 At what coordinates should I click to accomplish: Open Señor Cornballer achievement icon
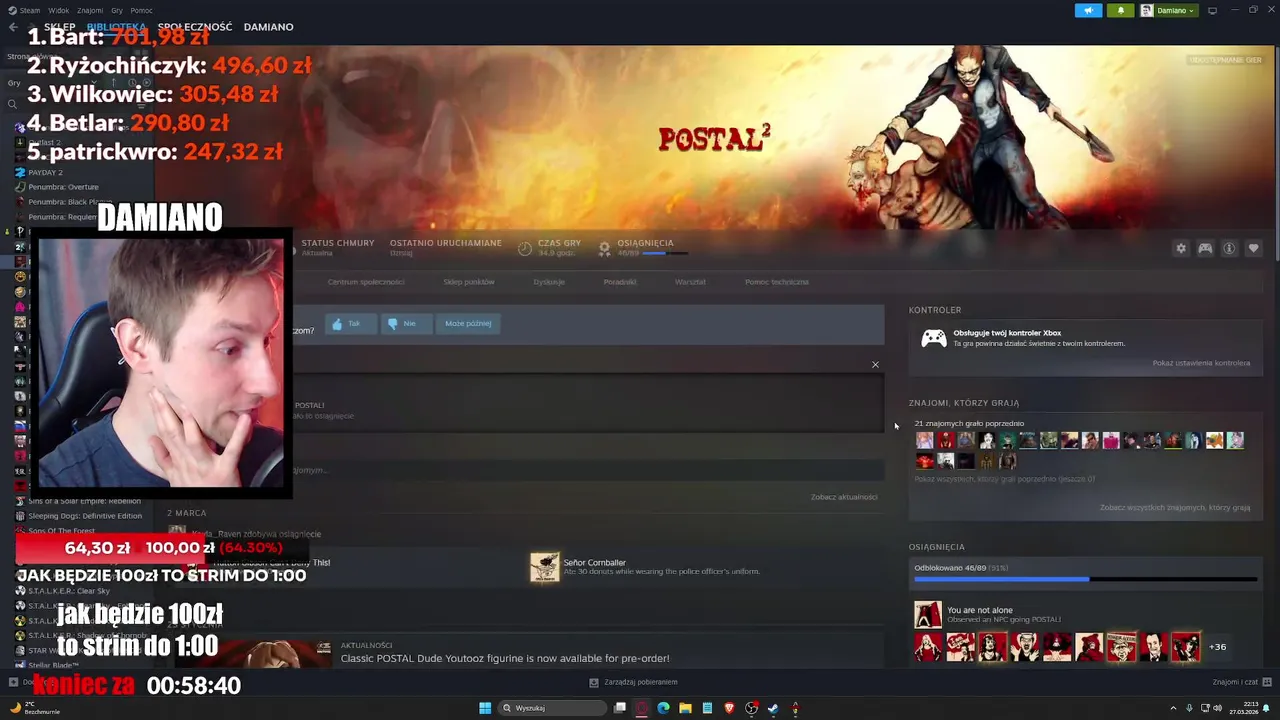(x=545, y=567)
